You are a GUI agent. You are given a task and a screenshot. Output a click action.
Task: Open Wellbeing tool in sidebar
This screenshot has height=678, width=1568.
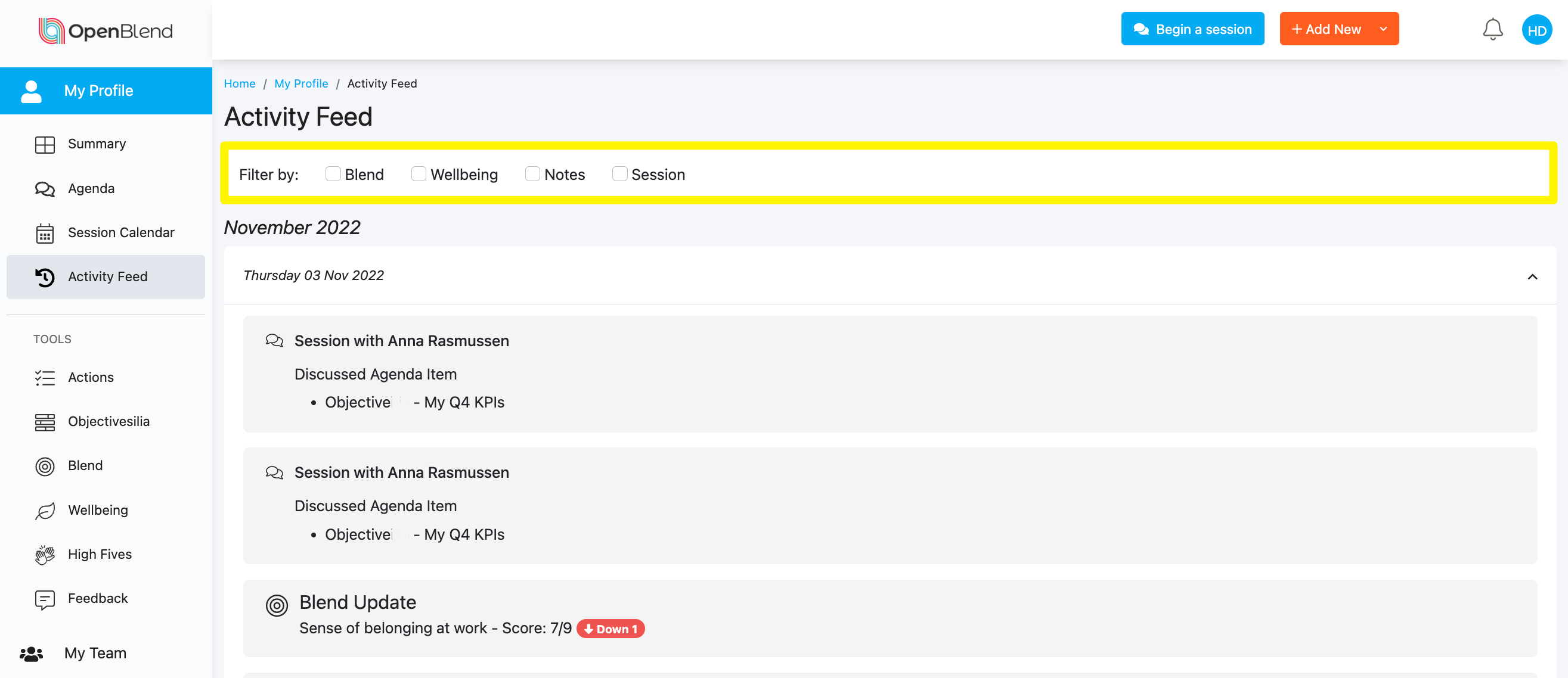[97, 509]
